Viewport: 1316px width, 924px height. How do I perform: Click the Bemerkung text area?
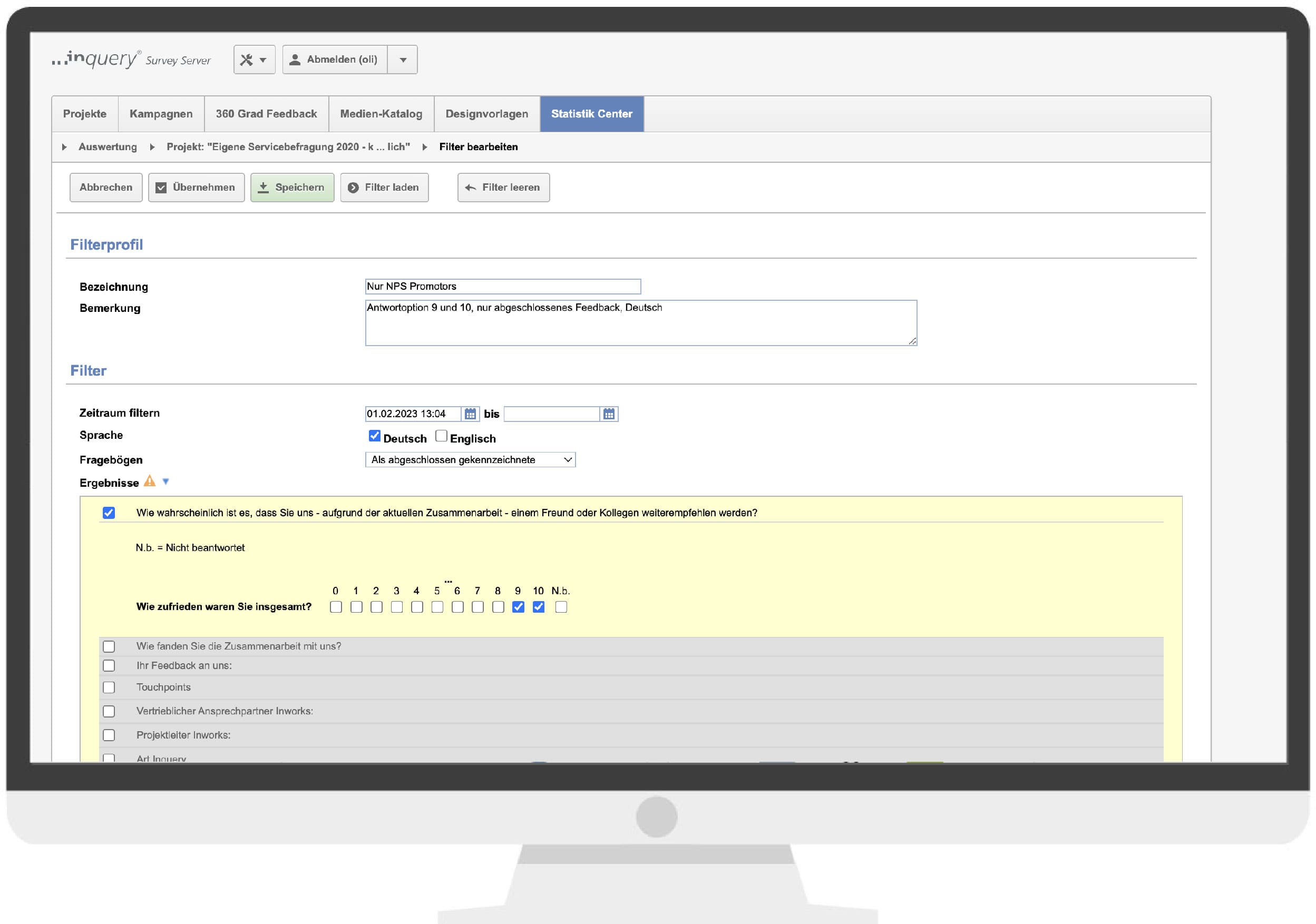[641, 323]
